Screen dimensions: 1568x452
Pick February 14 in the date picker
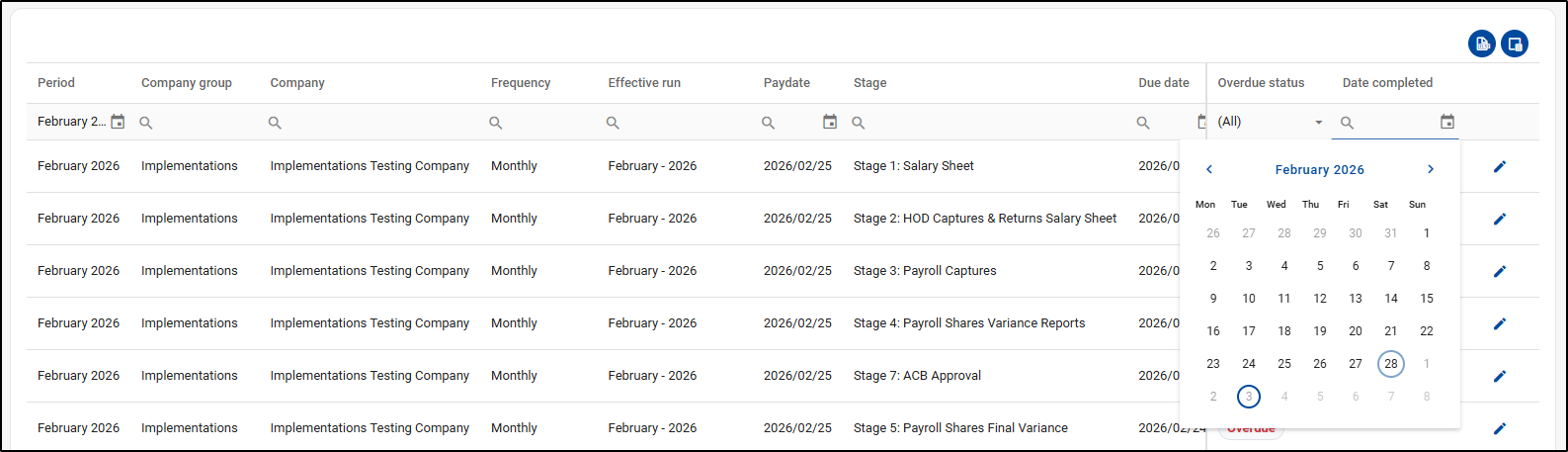[1390, 299]
